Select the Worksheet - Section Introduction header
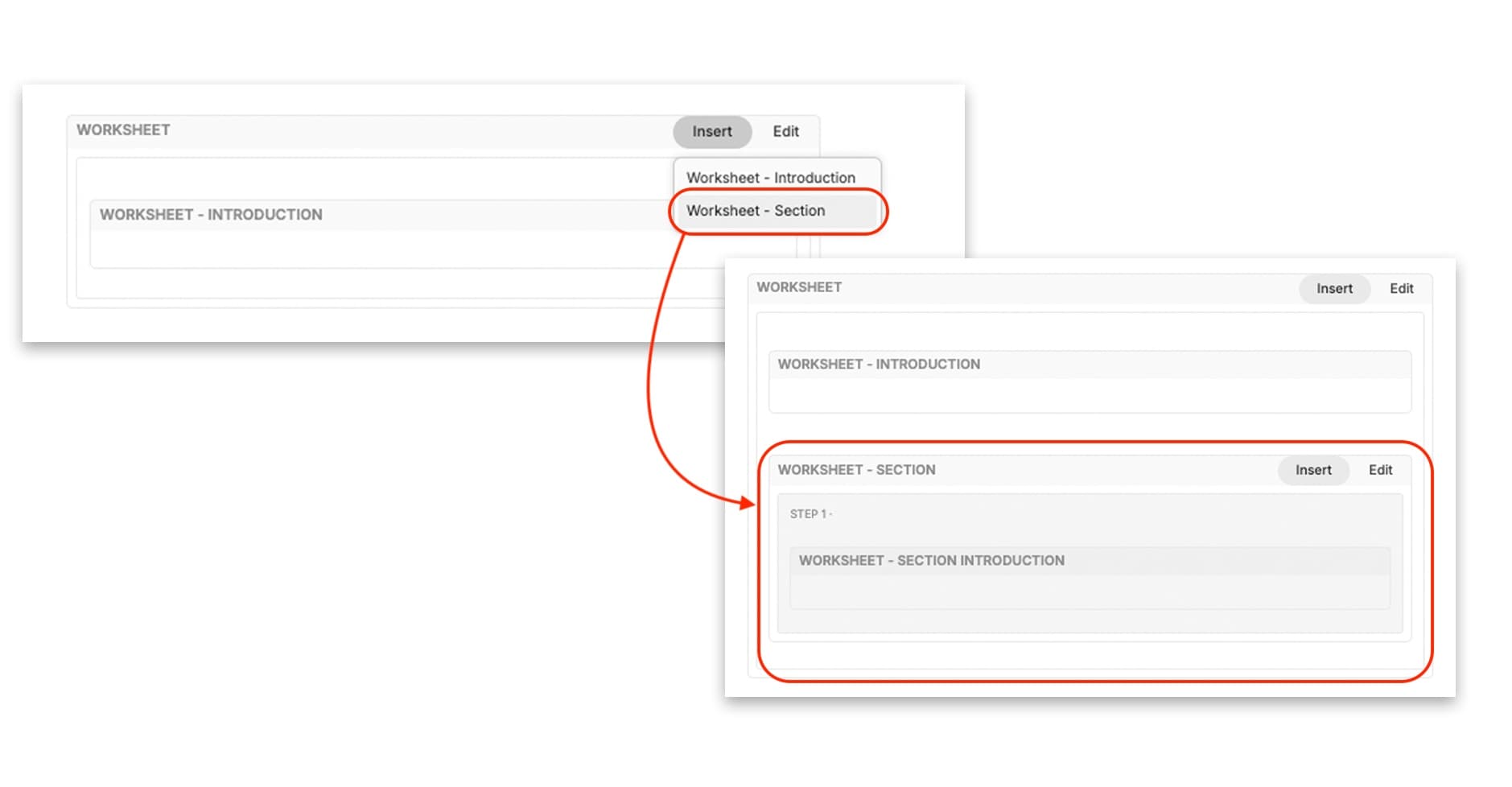This screenshot has width=1512, height=787. (1090, 561)
